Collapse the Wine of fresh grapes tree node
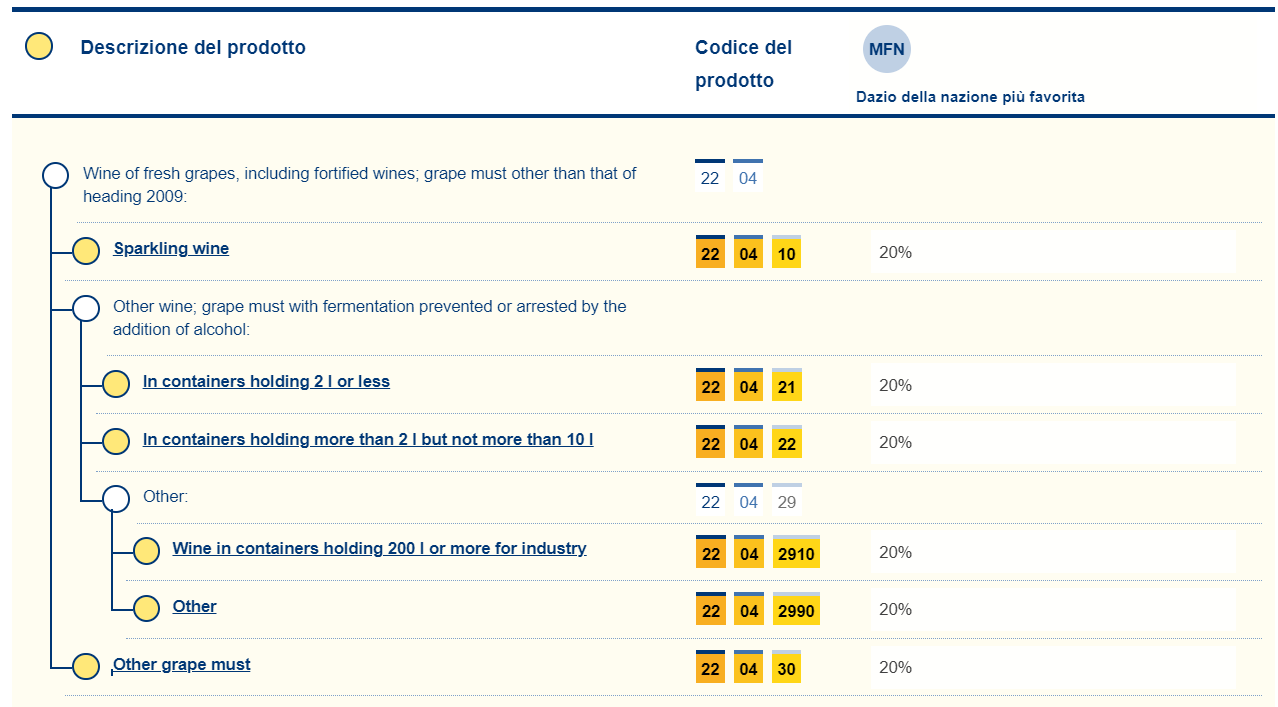 click(x=55, y=176)
